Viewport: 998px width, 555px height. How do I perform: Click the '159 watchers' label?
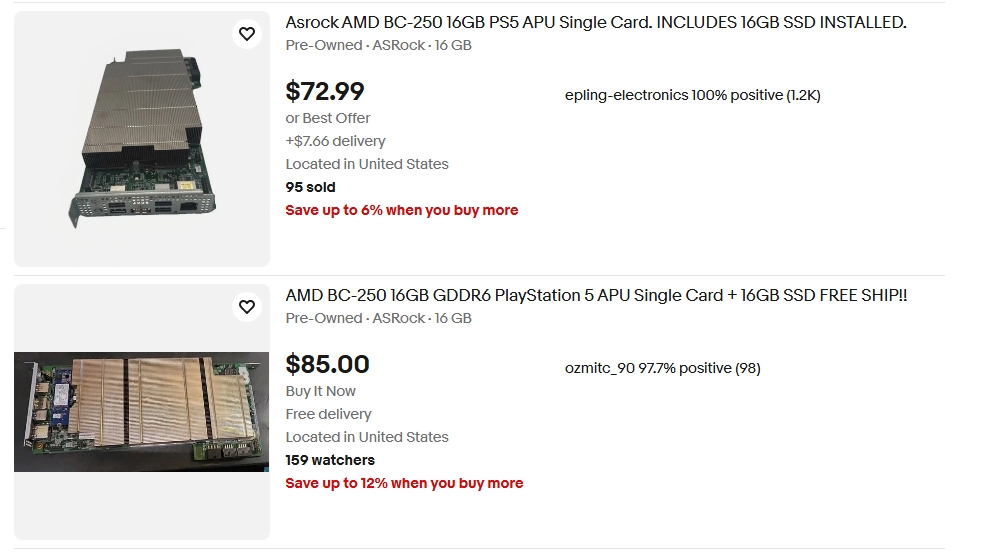pos(330,460)
